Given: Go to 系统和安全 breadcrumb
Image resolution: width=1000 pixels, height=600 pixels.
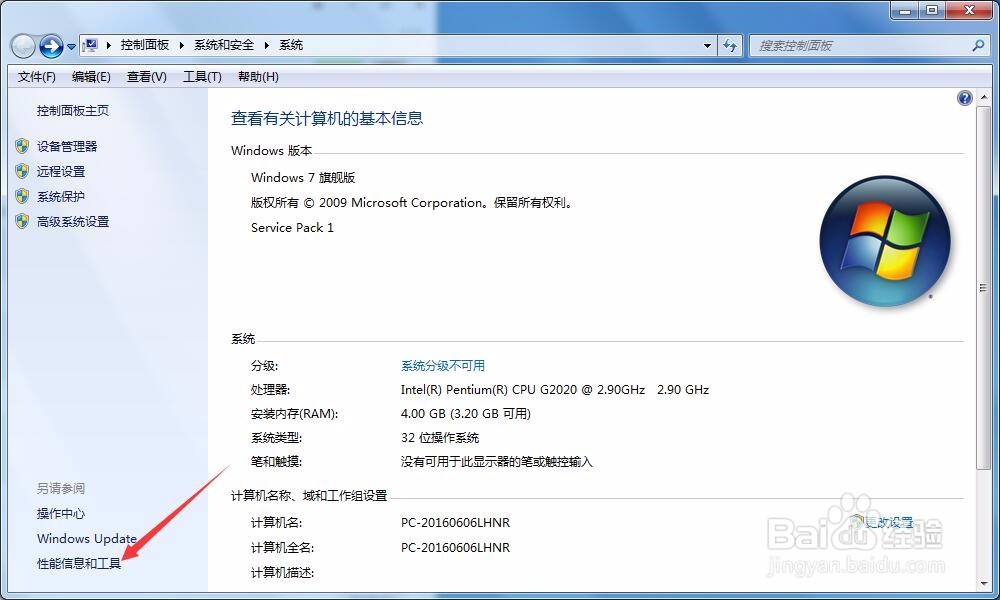Looking at the screenshot, I should tap(224, 45).
